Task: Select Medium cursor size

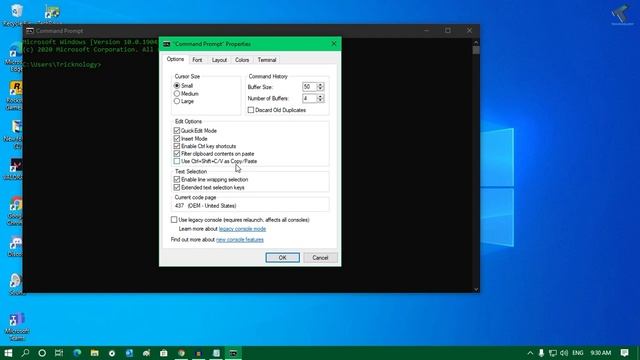Action: 177,93
